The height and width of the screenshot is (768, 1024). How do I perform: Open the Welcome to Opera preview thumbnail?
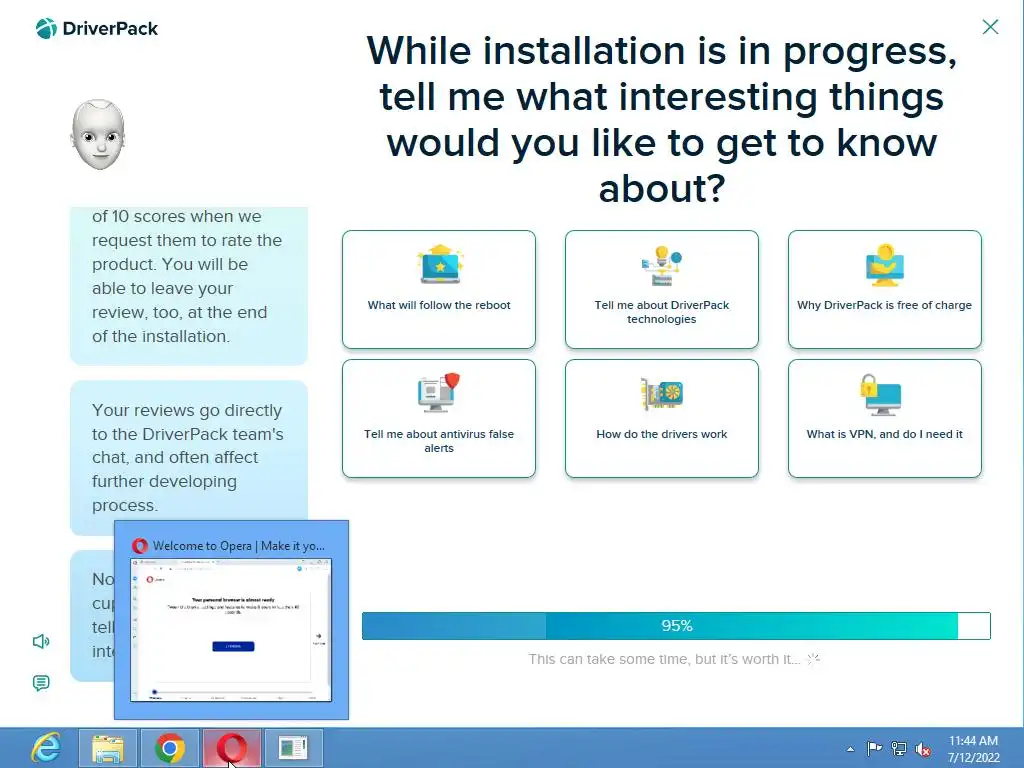point(231,630)
